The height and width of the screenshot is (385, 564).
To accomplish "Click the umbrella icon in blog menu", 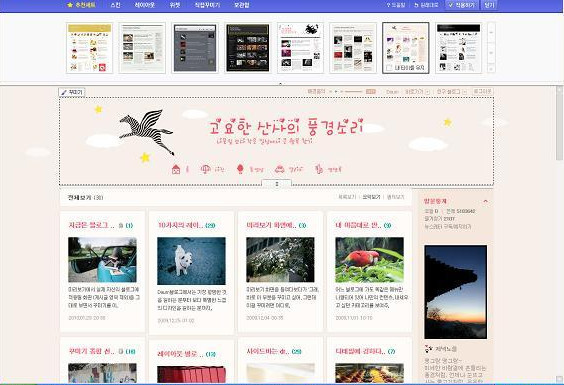I will click(x=205, y=169).
